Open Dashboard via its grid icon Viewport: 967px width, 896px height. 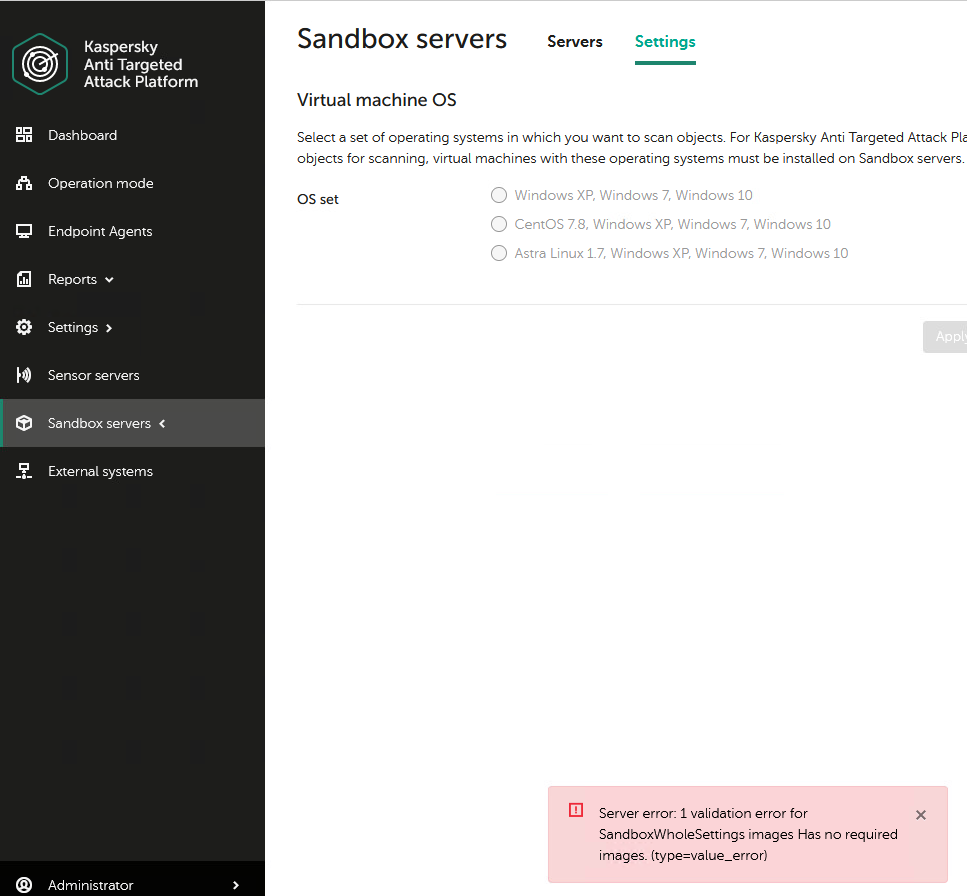(25, 135)
